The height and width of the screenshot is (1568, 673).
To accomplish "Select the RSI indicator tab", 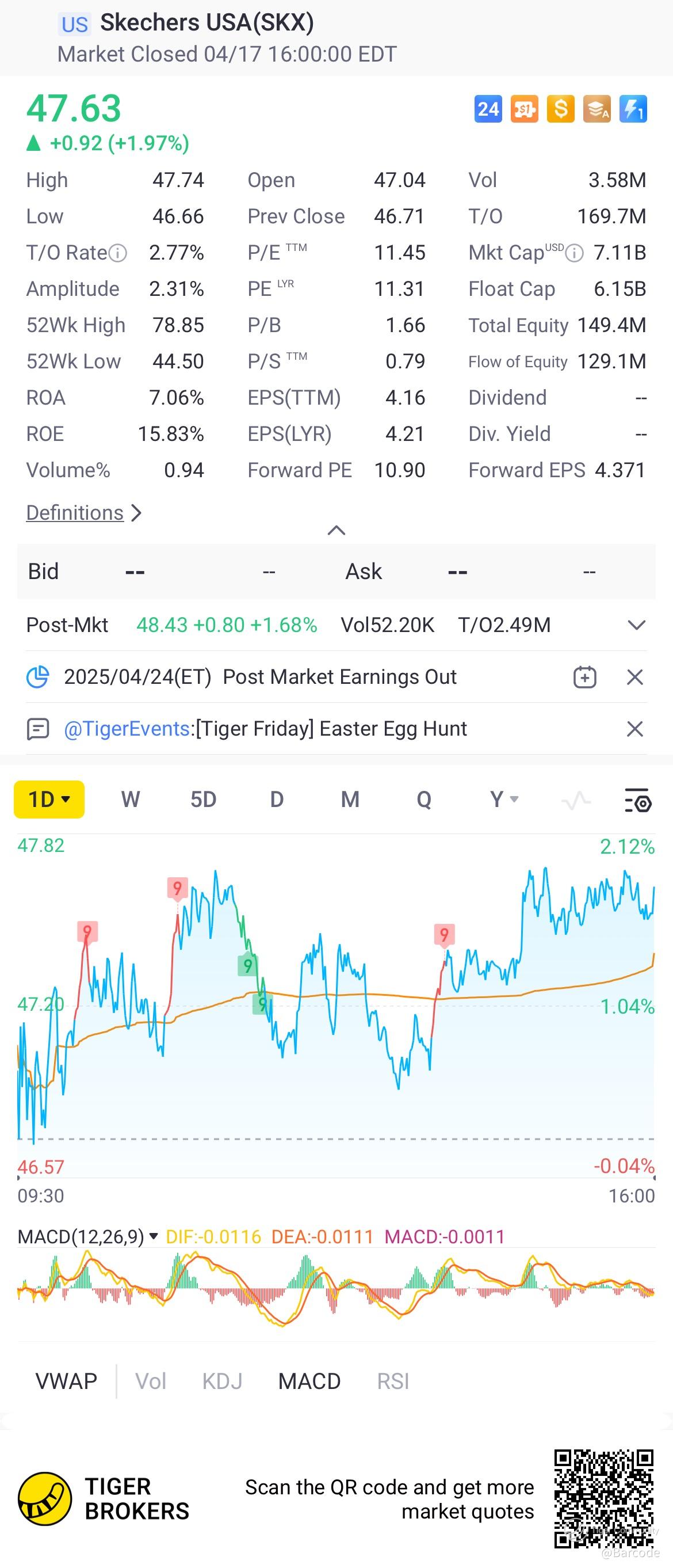I will click(x=392, y=1381).
